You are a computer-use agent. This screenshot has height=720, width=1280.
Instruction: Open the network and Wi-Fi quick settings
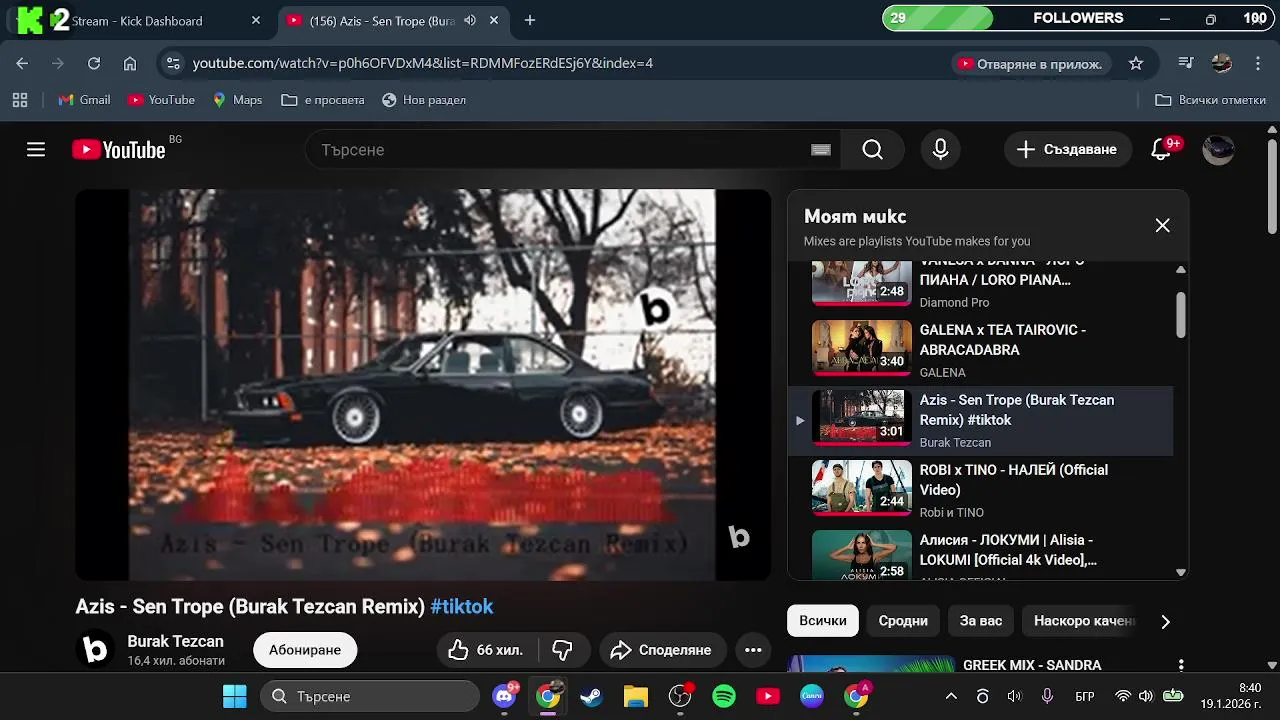tap(1123, 696)
